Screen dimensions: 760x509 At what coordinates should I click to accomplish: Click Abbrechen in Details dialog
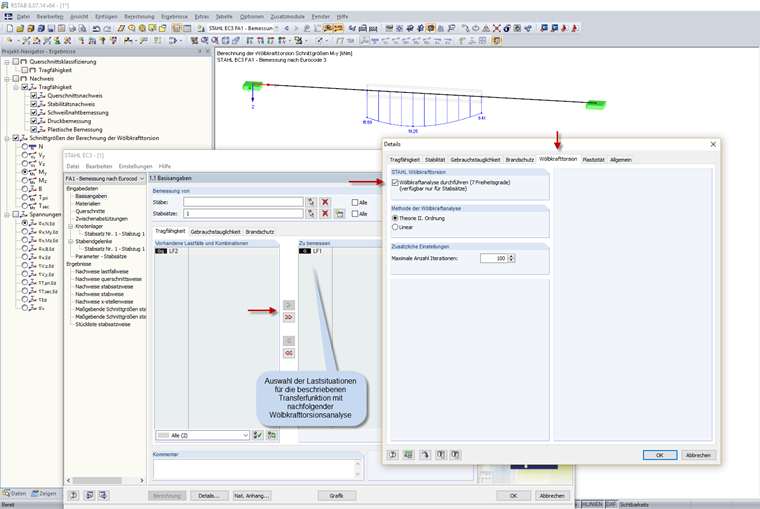[698, 455]
